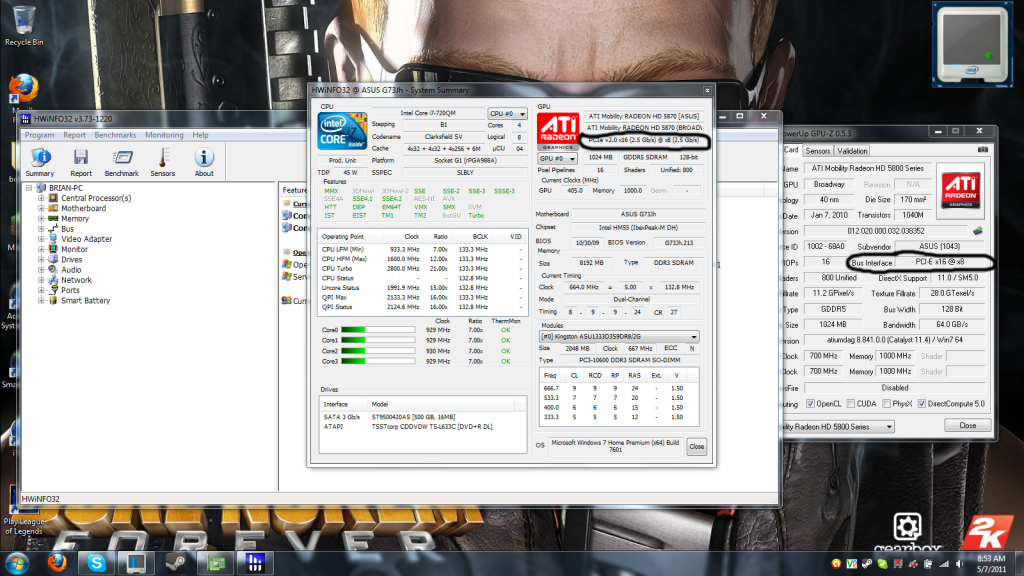Viewport: 1024px width, 576px height.
Task: Open Firefox from the taskbar
Action: pyautogui.click(x=57, y=562)
